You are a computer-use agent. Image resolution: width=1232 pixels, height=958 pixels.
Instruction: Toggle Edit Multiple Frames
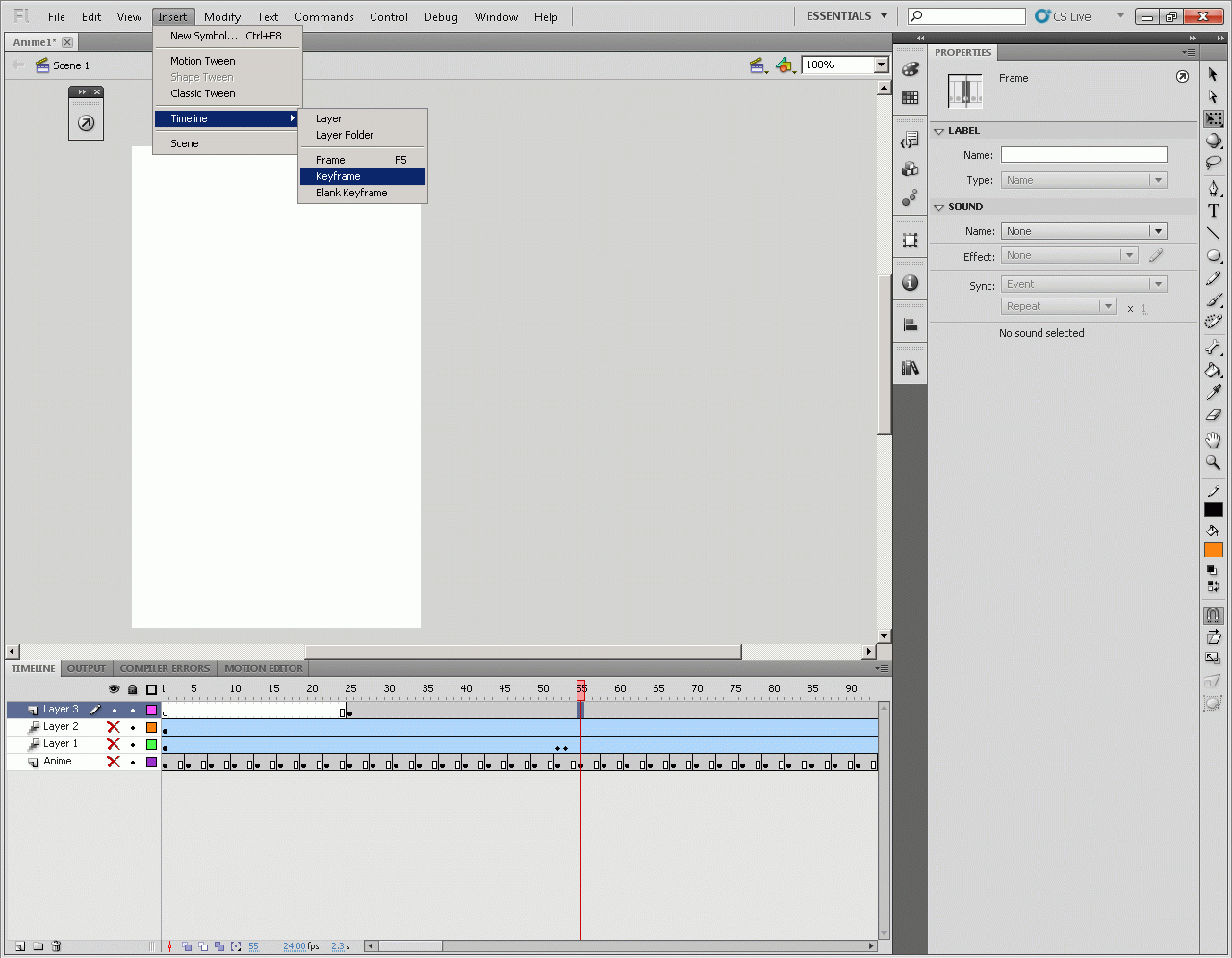(x=219, y=946)
